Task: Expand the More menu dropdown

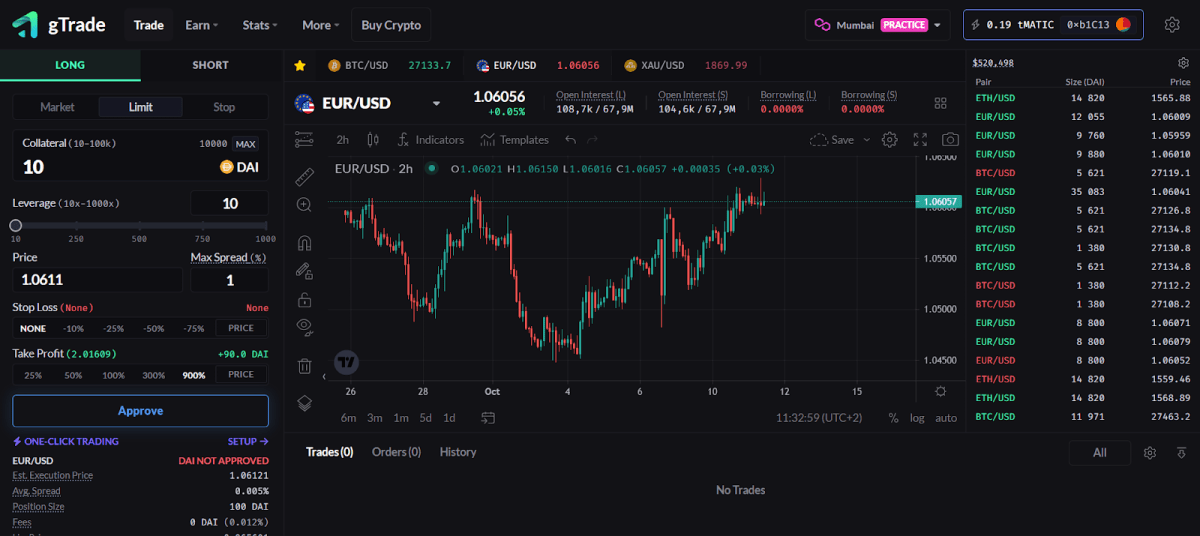Action: click(x=321, y=25)
